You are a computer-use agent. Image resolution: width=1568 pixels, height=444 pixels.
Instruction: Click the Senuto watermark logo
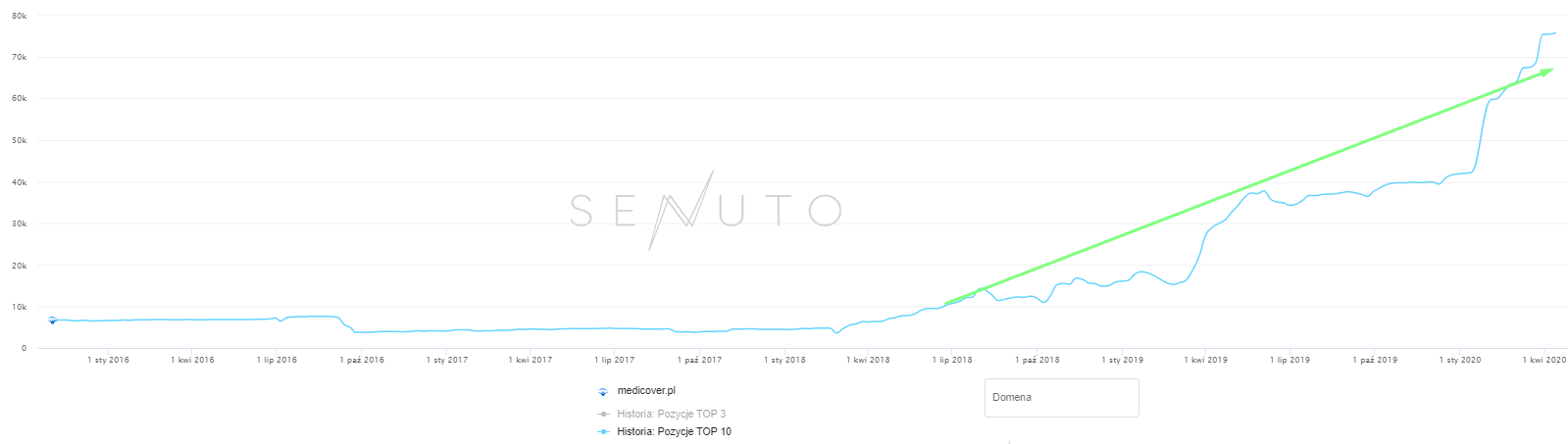pos(706,210)
